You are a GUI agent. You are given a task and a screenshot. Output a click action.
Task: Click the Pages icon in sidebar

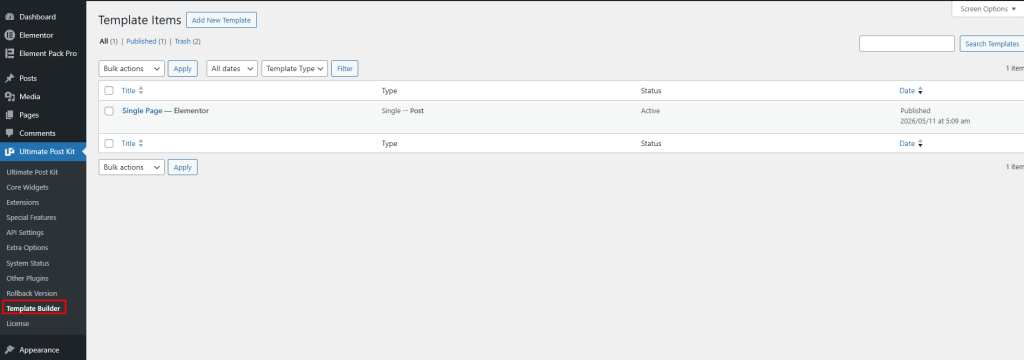tap(9, 115)
